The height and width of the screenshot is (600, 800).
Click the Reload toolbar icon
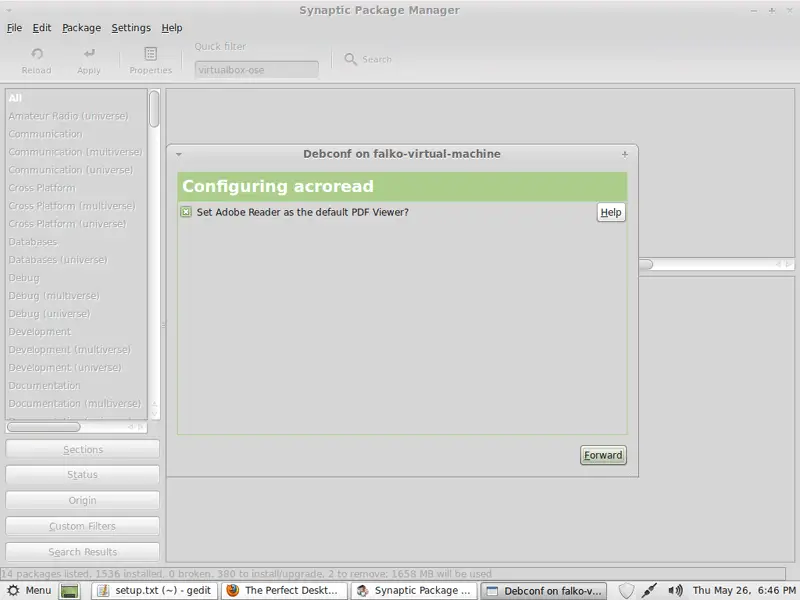tap(37, 60)
